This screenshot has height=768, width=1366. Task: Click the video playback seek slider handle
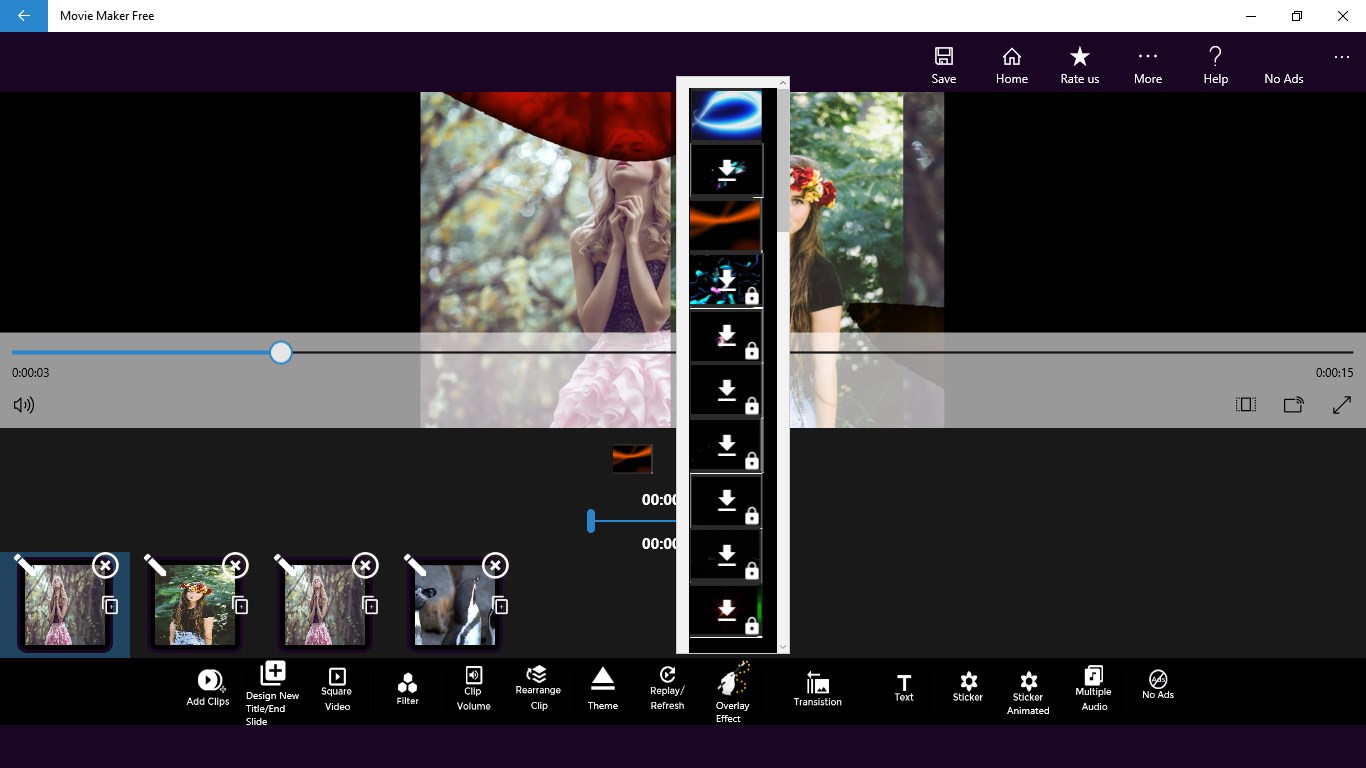[x=281, y=352]
